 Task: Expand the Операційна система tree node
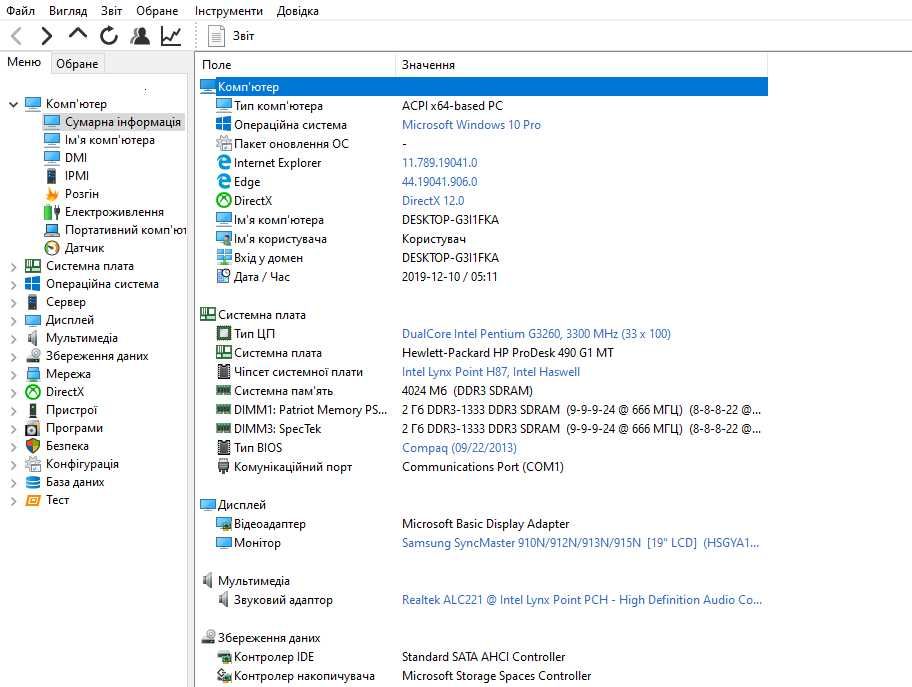pyautogui.click(x=13, y=285)
